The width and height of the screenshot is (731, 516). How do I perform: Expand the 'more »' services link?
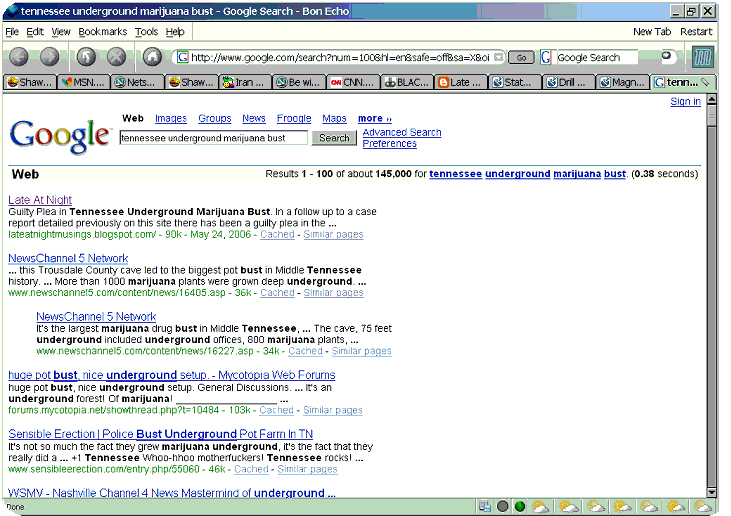[375, 118]
